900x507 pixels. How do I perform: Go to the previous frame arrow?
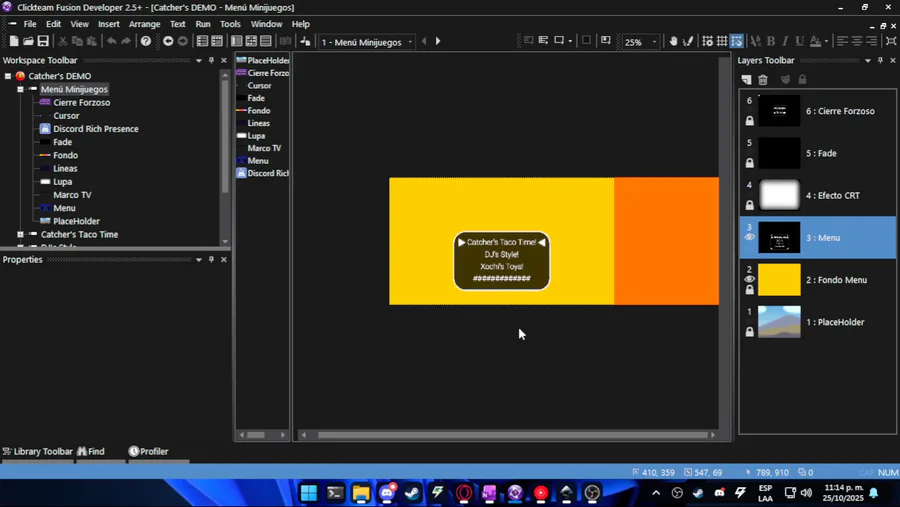(424, 41)
